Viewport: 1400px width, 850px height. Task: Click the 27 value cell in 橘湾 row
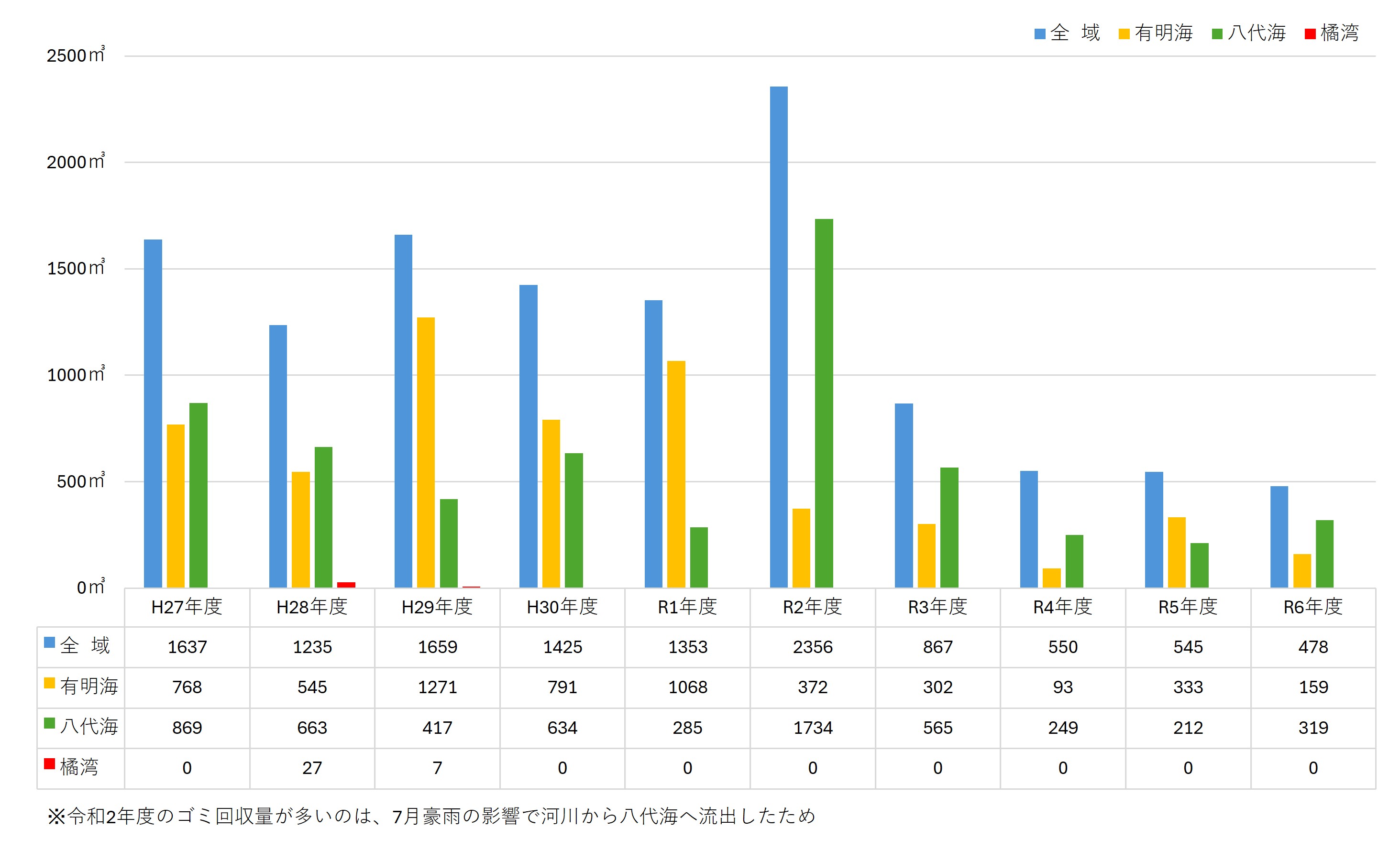312,768
